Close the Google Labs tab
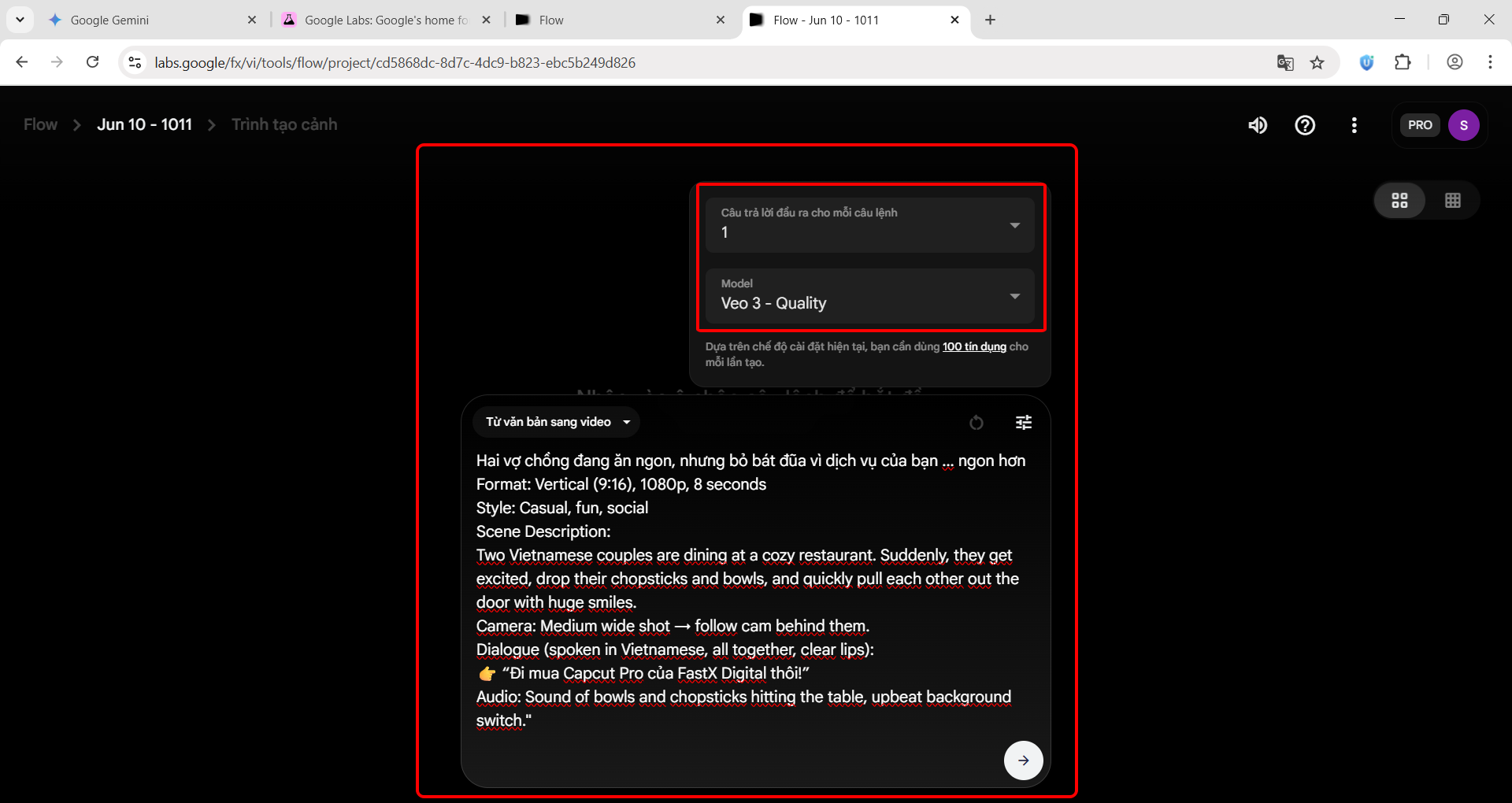The image size is (1512, 803). (487, 20)
